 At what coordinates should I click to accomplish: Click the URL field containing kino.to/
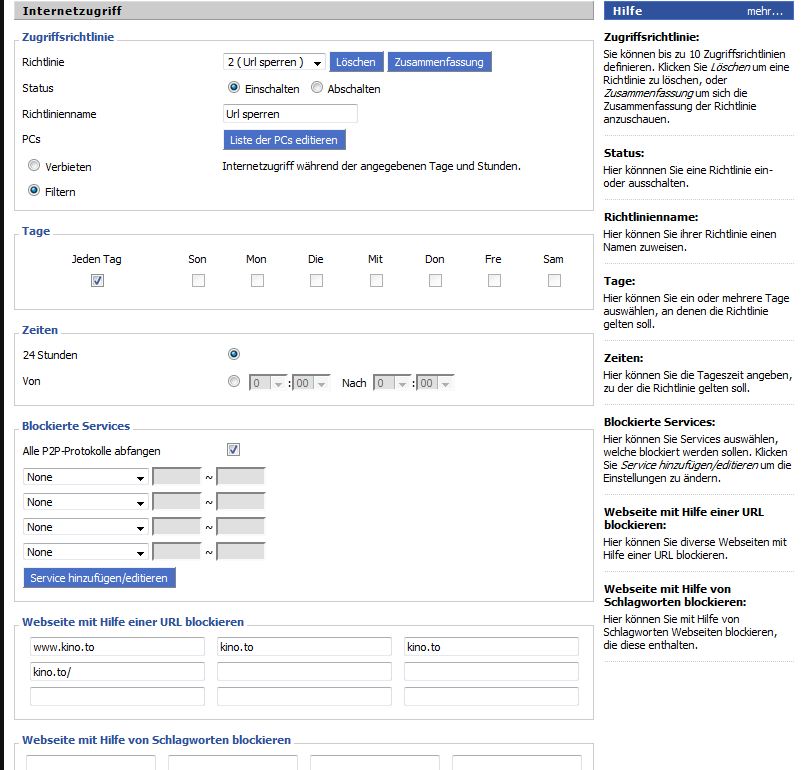point(117,672)
